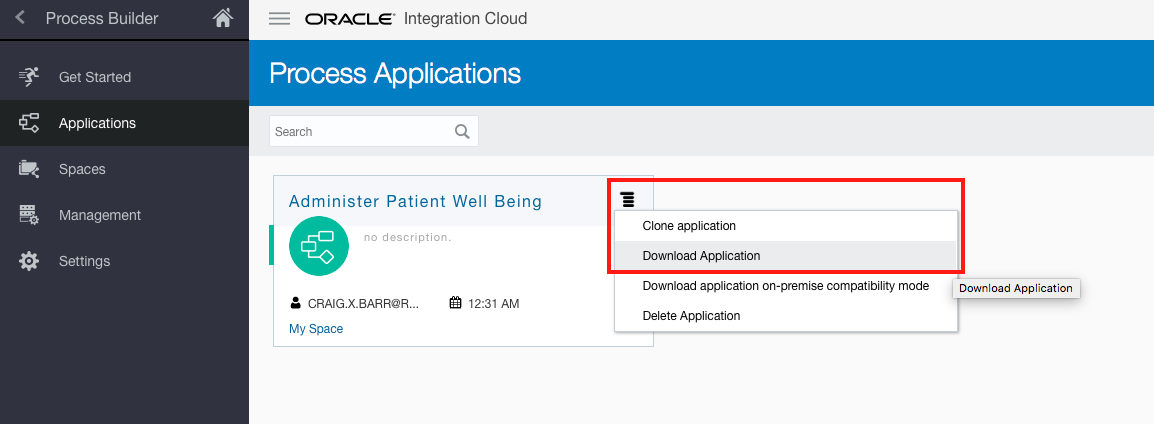Toggle the application card options menu
The width and height of the screenshot is (1154, 424).
627,200
